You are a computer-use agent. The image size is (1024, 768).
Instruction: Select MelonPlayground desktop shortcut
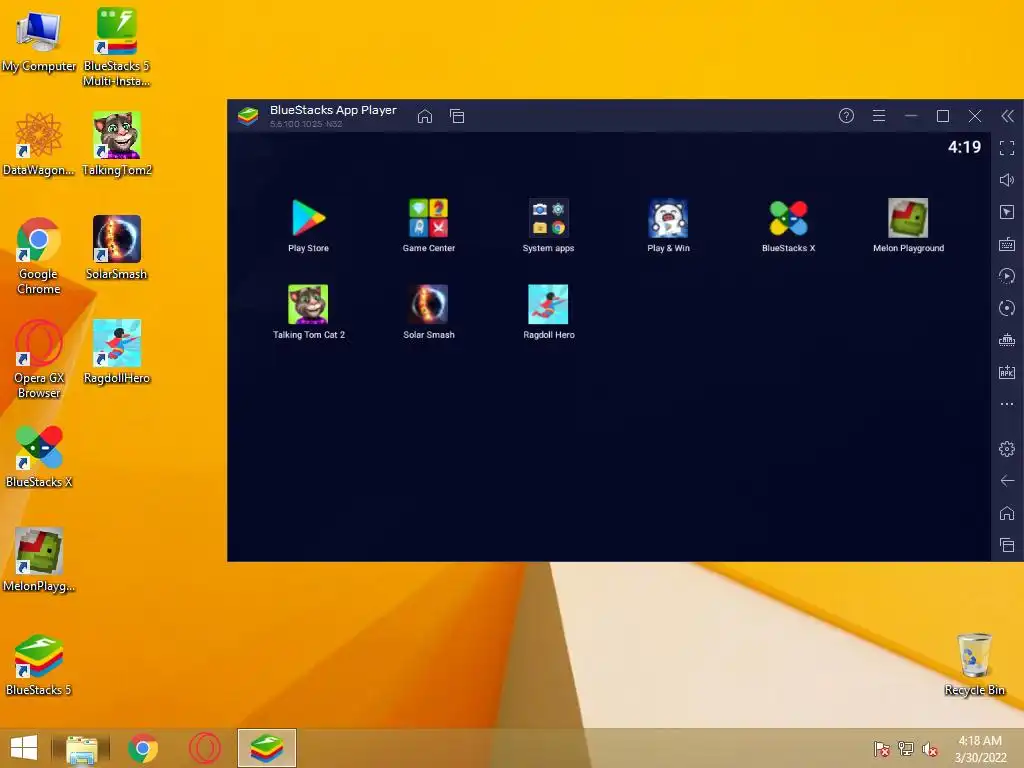point(39,560)
